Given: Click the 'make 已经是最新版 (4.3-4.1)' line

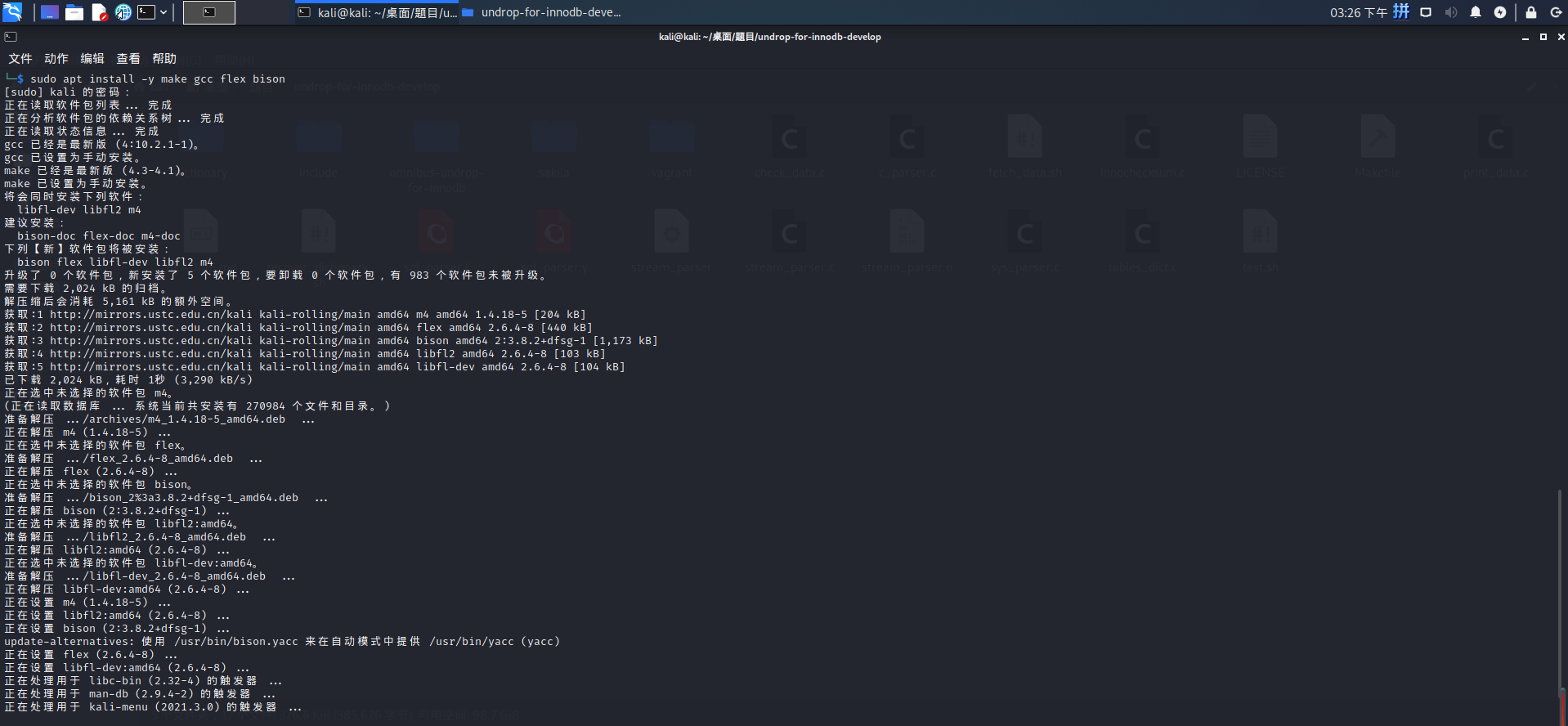Looking at the screenshot, I should pyautogui.click(x=96, y=171).
